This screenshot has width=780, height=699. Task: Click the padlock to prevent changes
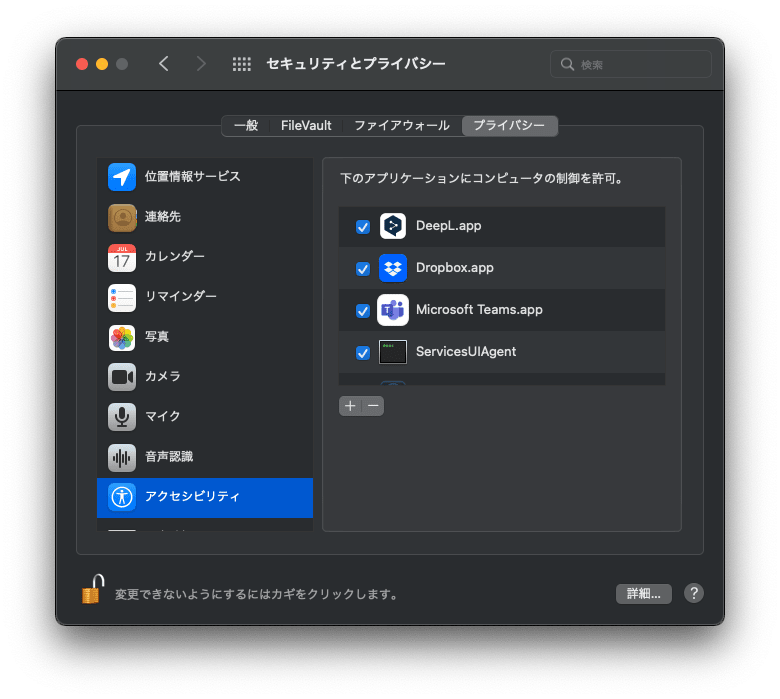(93, 589)
